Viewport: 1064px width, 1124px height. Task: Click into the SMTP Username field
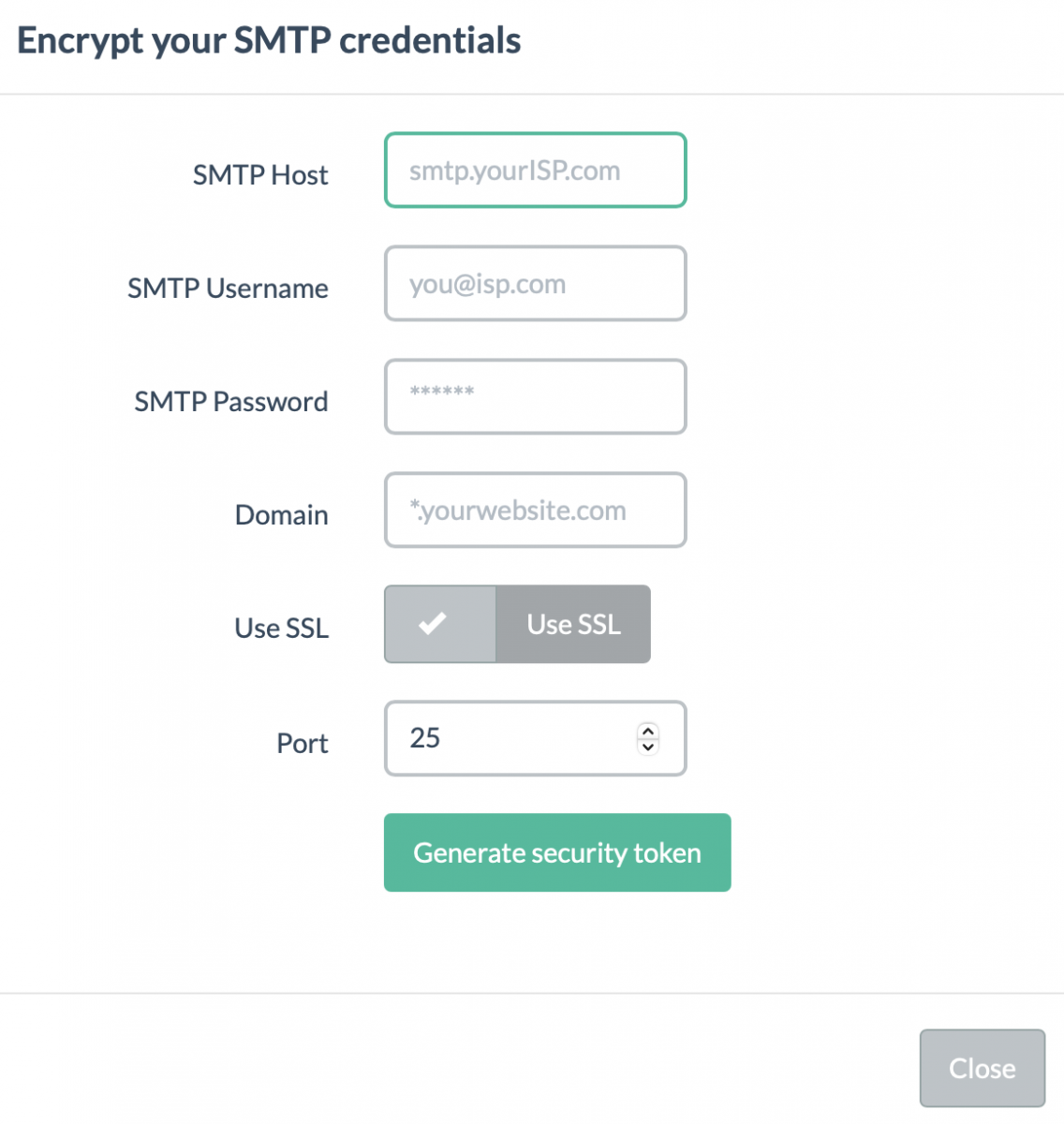[535, 284]
